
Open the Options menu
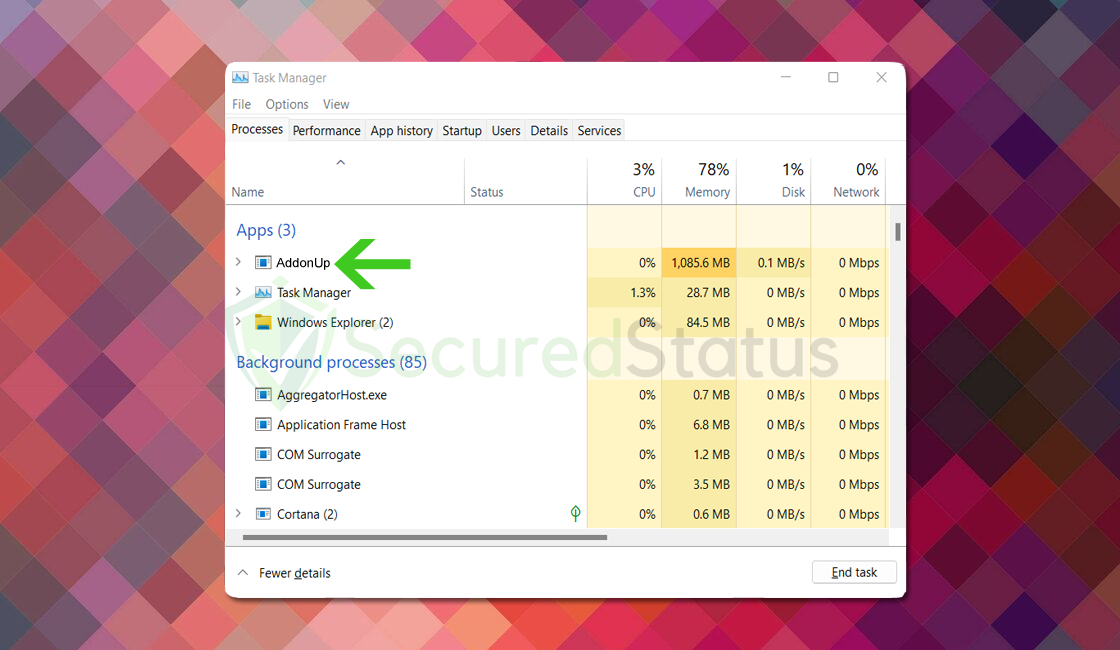point(287,104)
